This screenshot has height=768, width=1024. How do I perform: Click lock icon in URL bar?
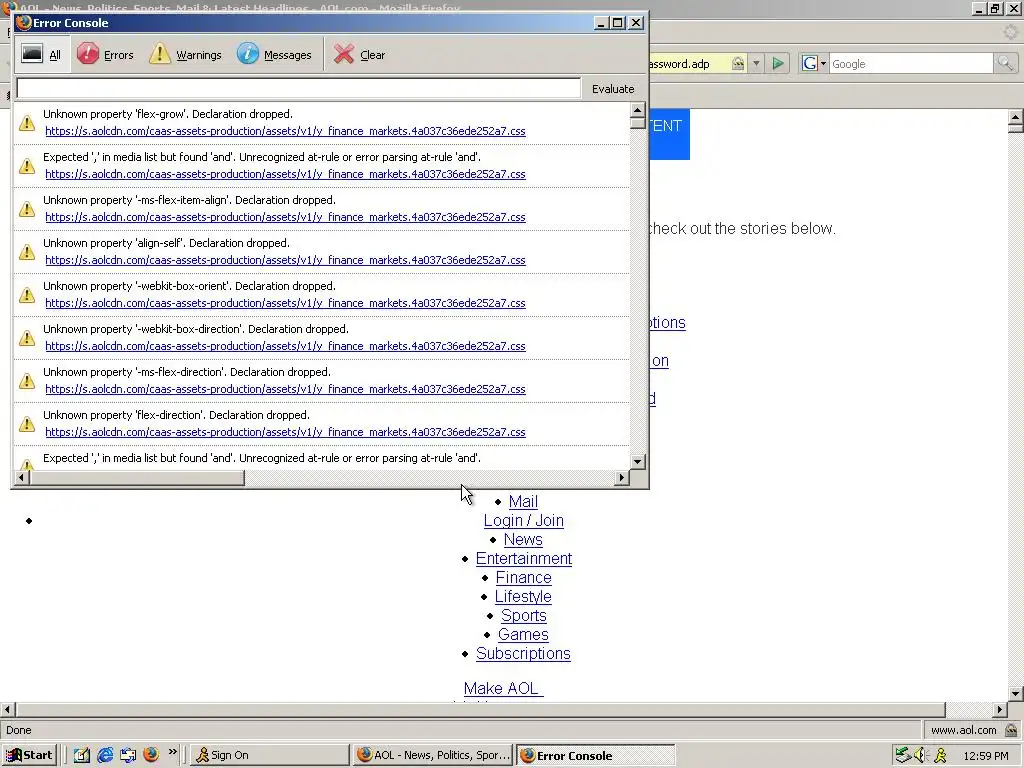(738, 63)
